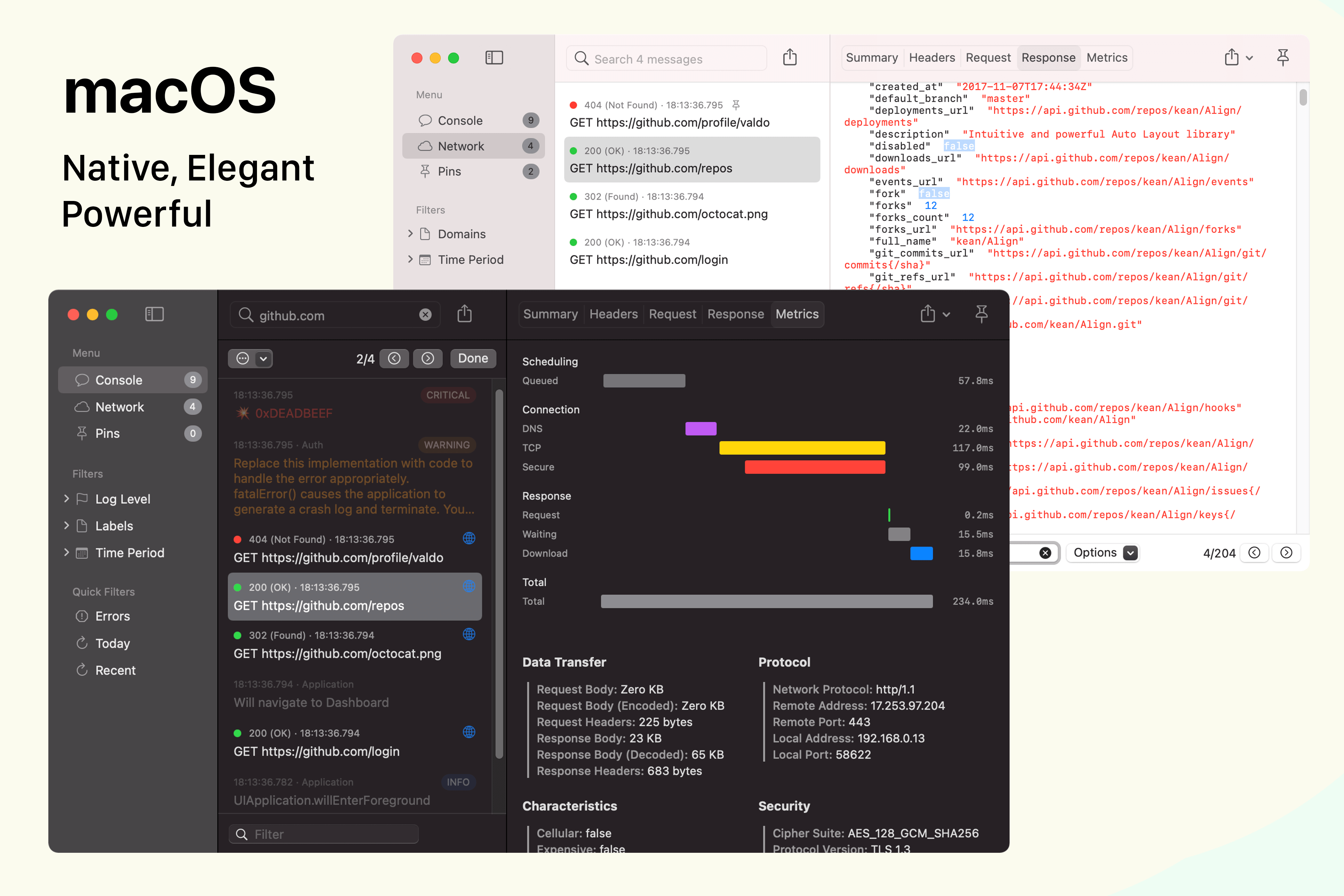
Task: Expand the Log Level filter
Action: coord(67,499)
